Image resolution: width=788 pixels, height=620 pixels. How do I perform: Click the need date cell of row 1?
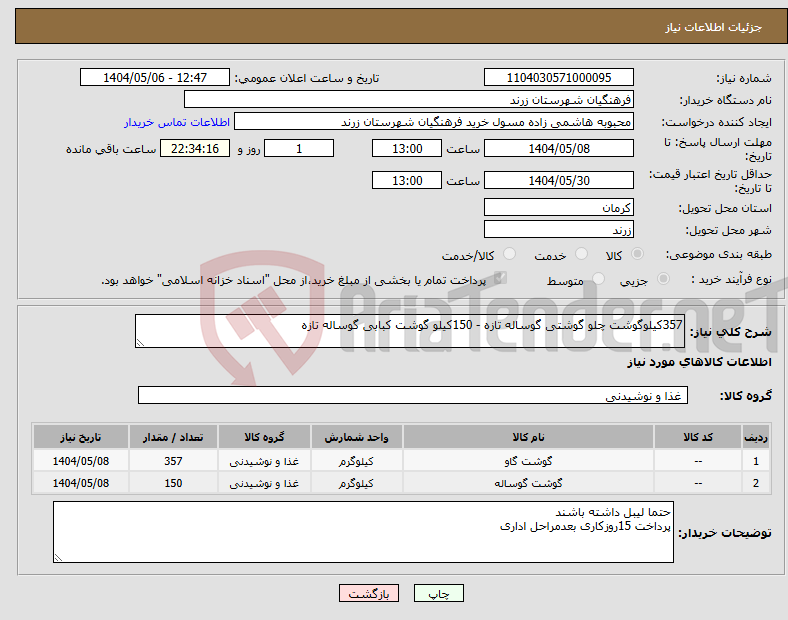pos(80,461)
